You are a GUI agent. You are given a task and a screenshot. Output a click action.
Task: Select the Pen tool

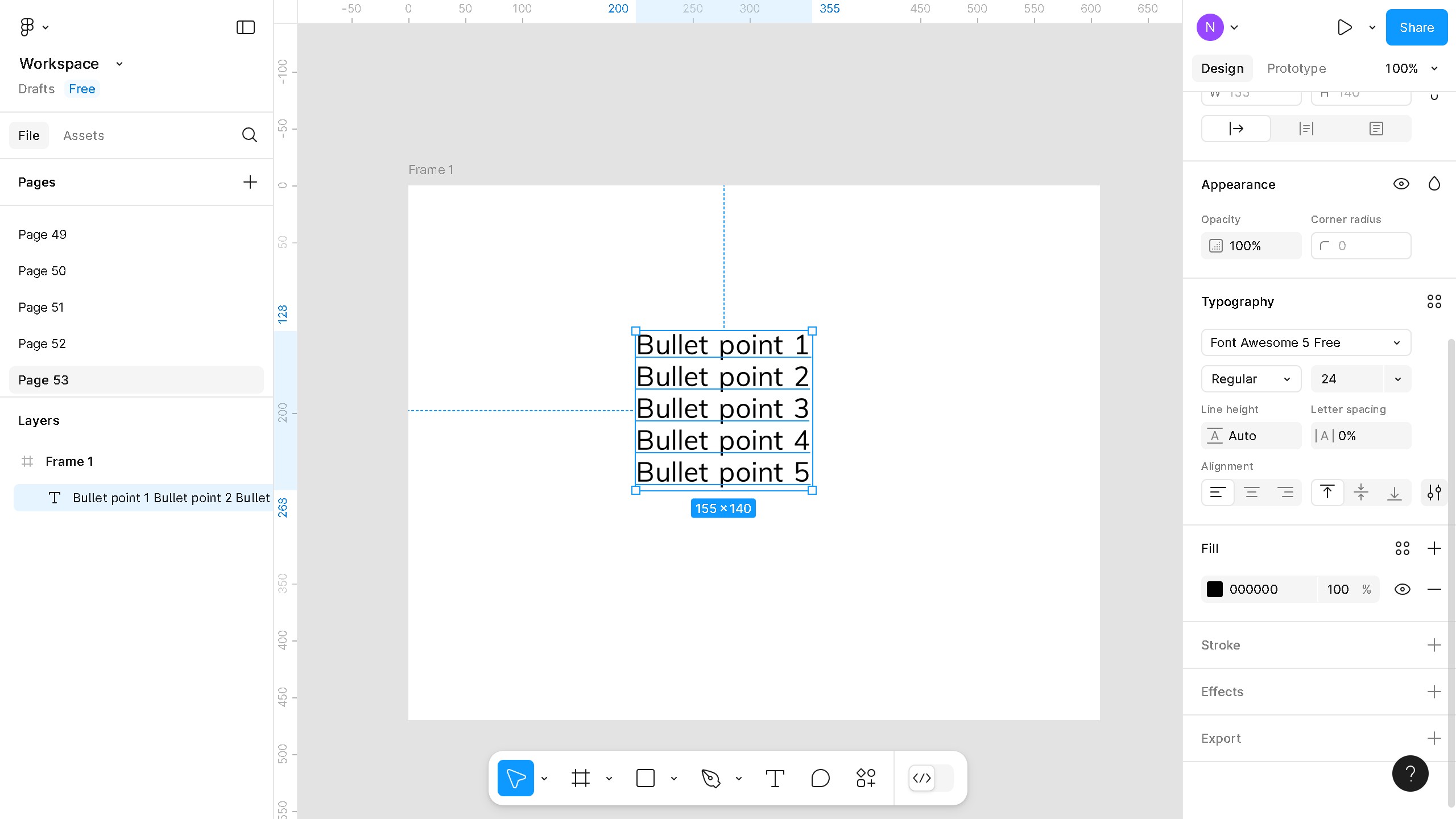711,778
